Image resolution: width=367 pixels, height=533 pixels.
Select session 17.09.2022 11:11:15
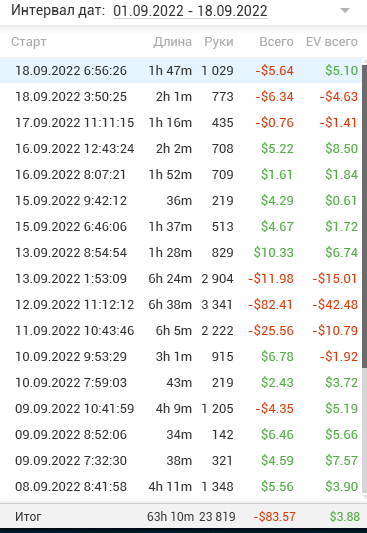[x=181, y=122]
